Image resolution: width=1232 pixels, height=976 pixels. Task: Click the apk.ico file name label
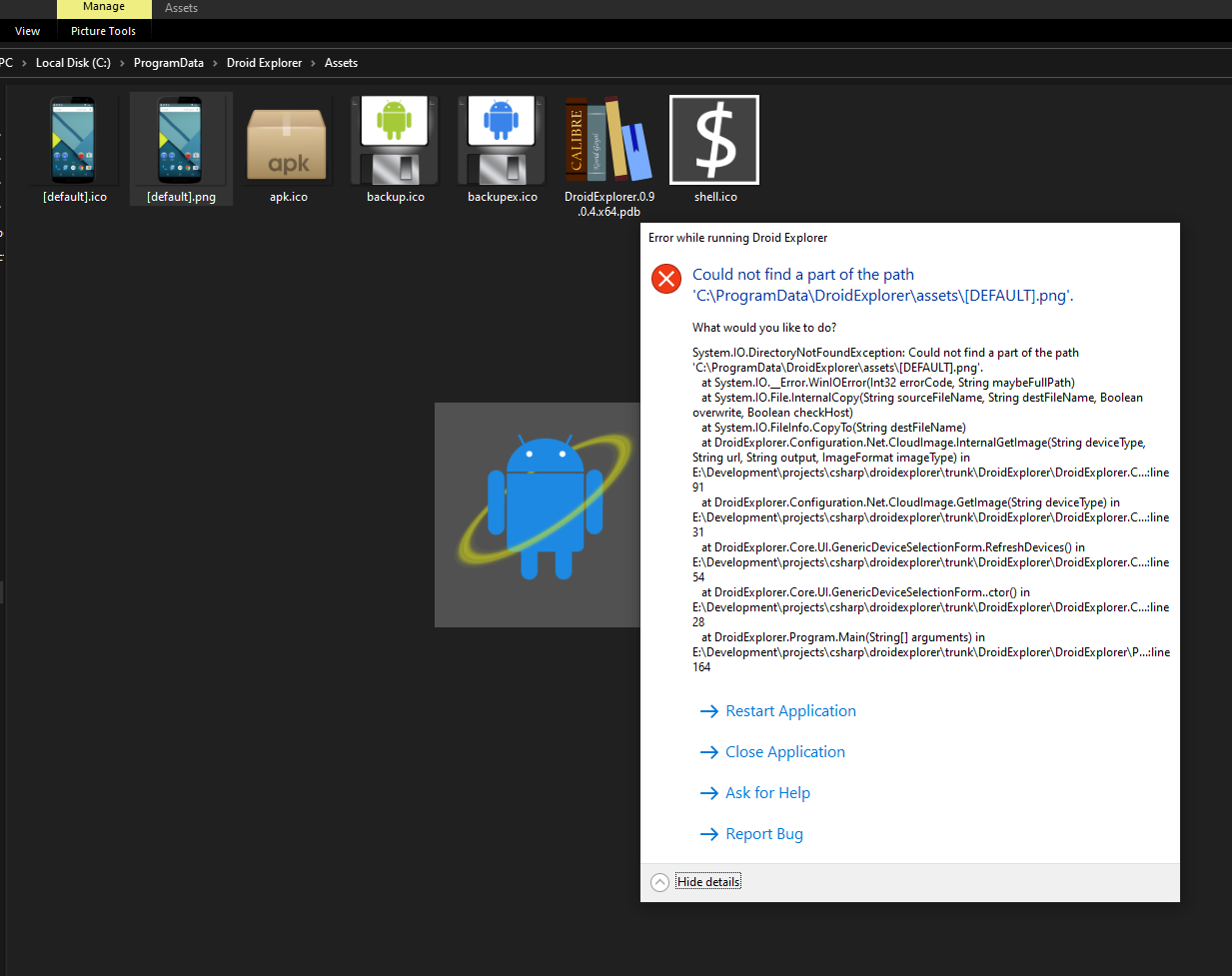[x=289, y=197]
